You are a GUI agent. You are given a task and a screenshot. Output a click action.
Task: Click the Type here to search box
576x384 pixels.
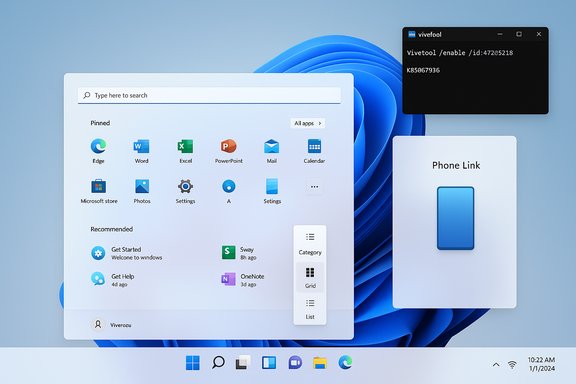209,96
